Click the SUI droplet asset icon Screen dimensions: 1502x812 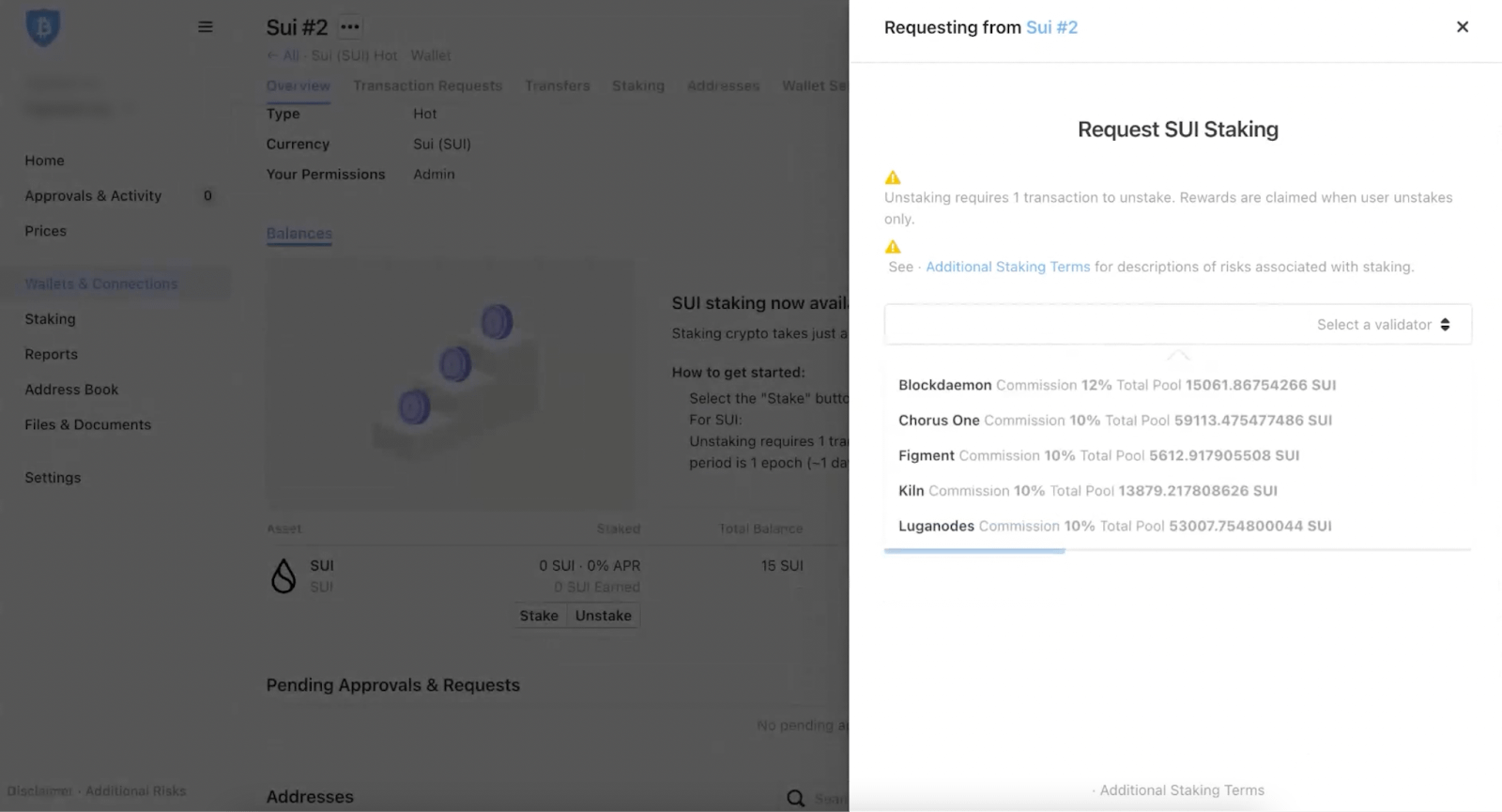click(x=284, y=575)
